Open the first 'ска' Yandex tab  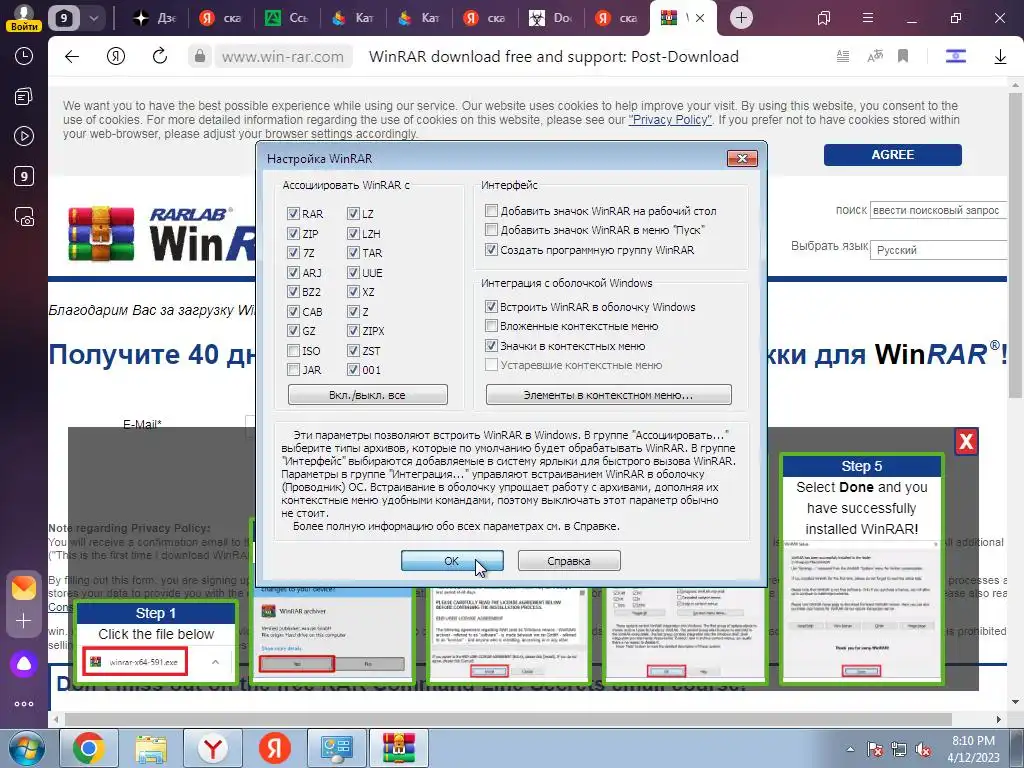[220, 18]
